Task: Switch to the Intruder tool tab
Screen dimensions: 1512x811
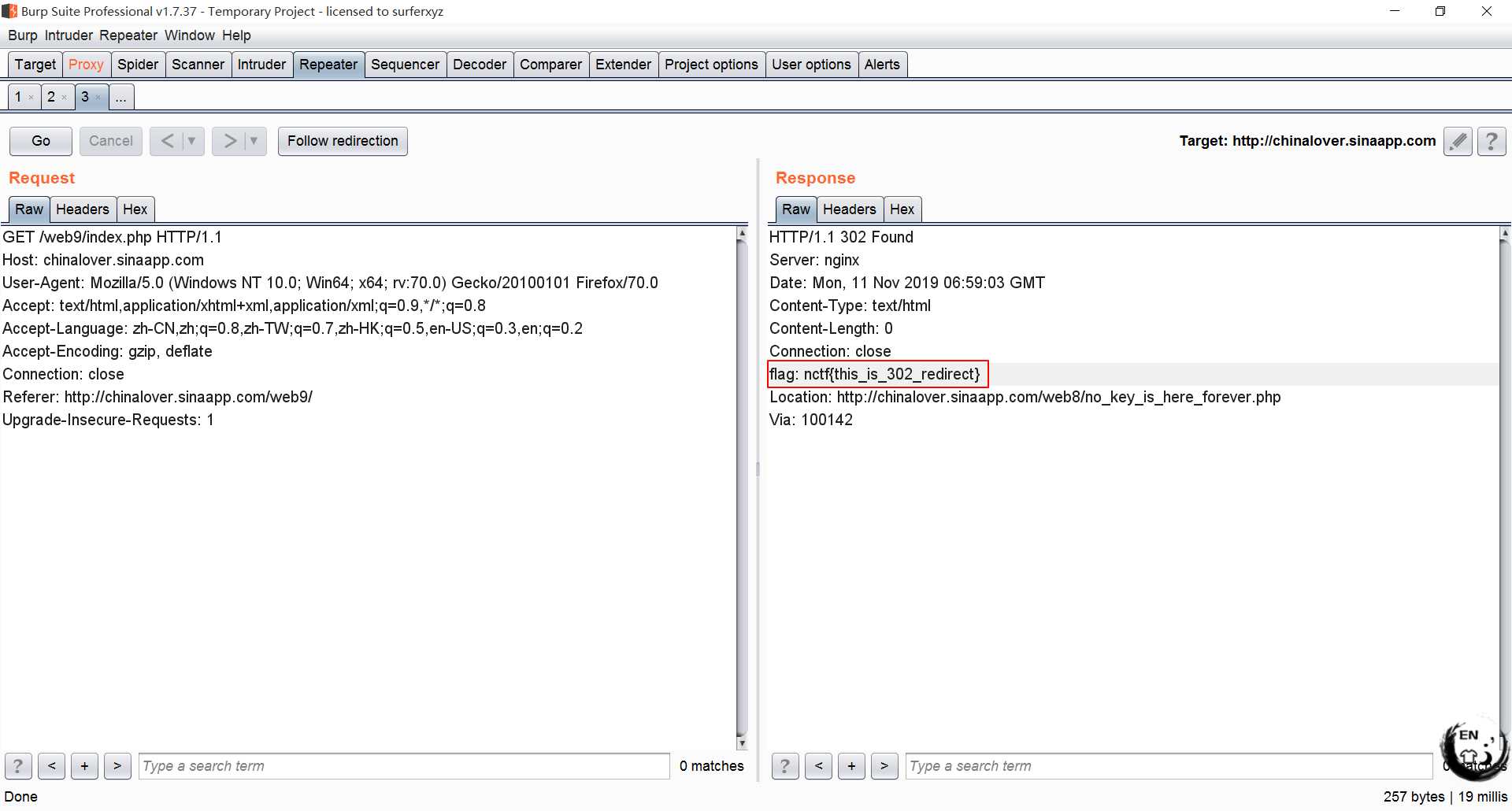Action: coord(261,65)
